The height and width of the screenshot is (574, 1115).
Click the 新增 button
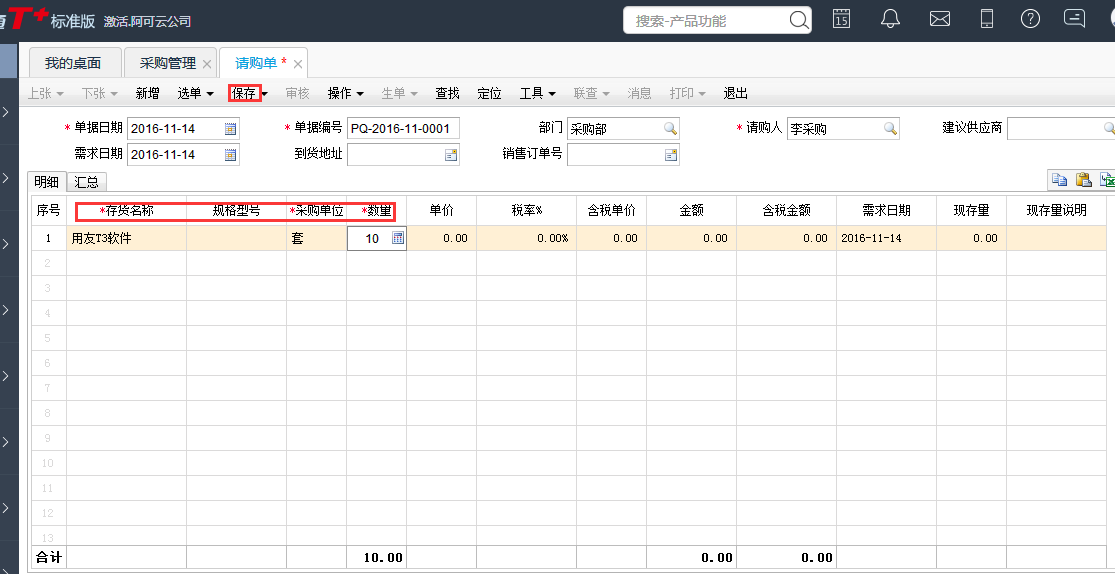point(147,93)
